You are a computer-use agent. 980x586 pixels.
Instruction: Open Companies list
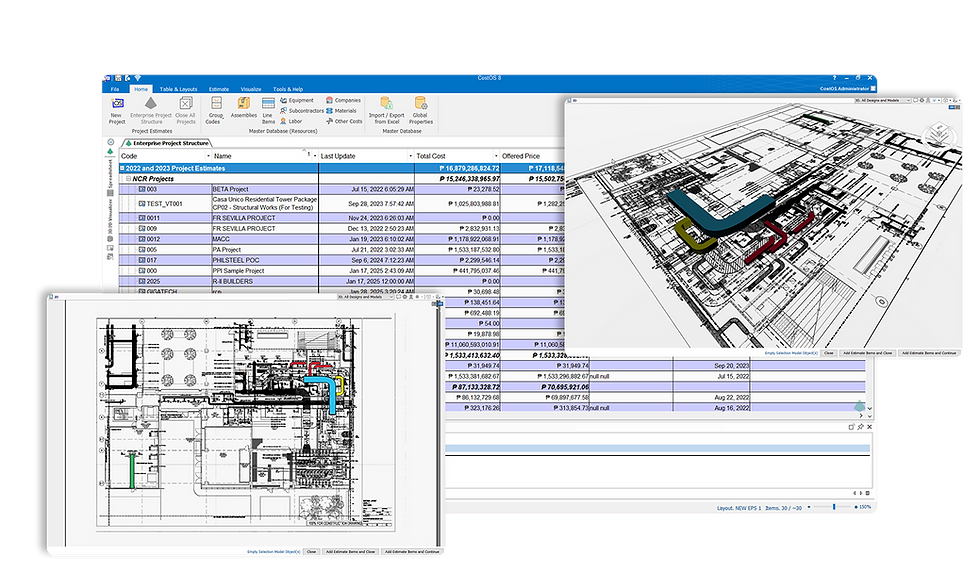point(343,100)
